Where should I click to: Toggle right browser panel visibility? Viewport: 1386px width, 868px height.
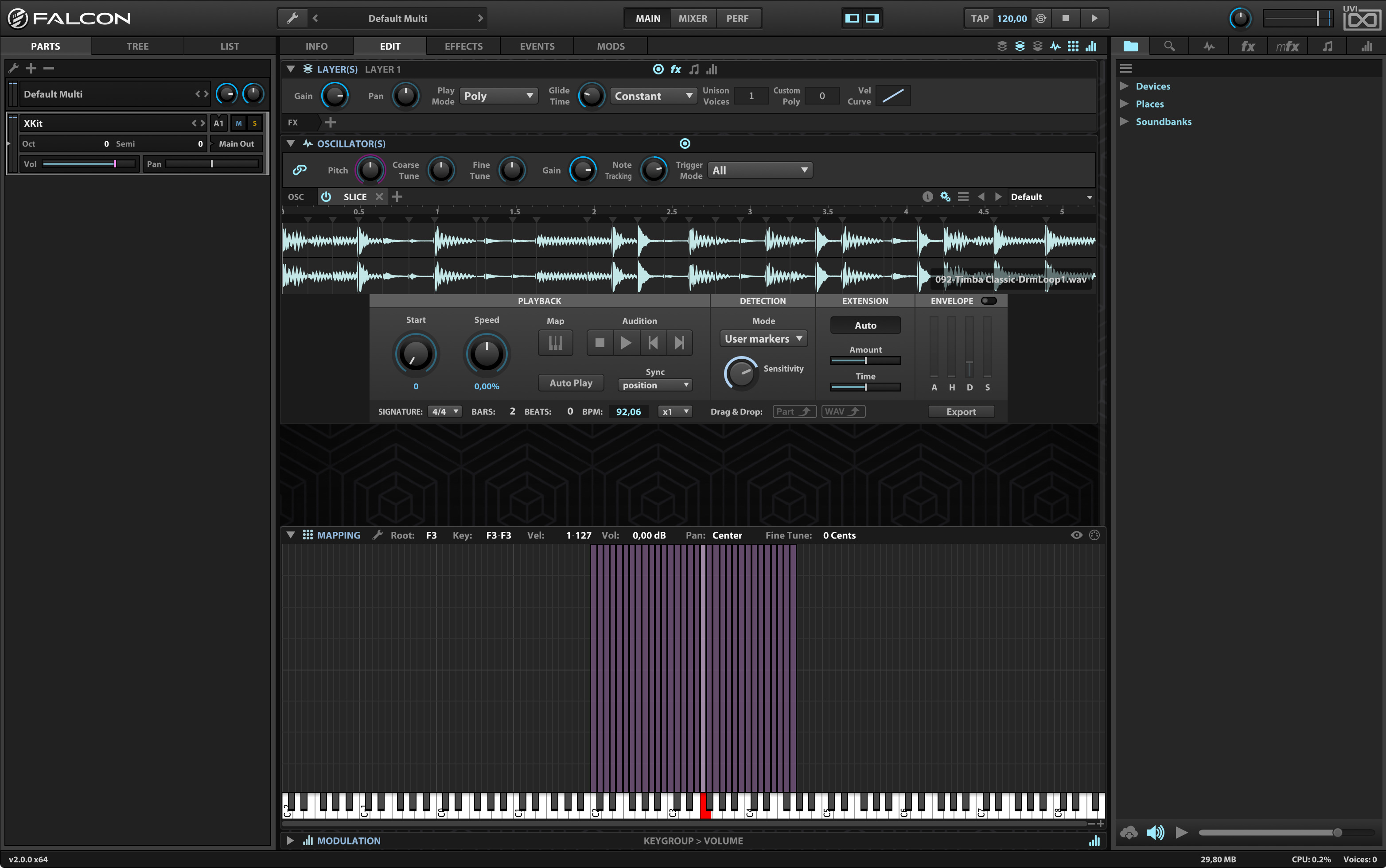(x=872, y=18)
